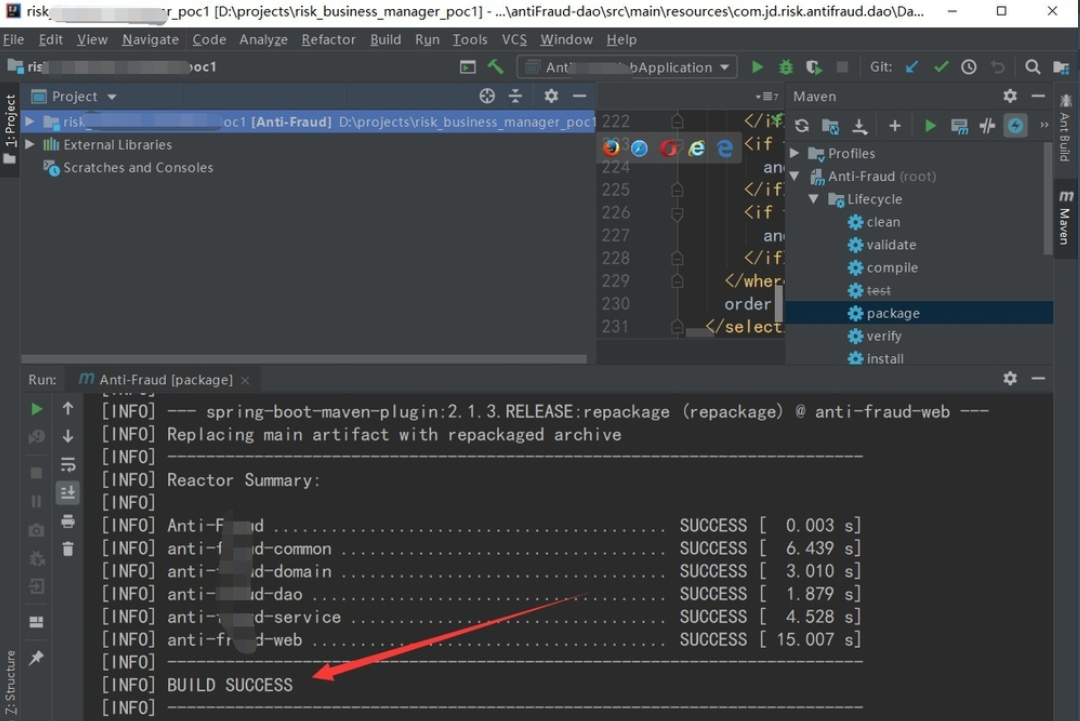Click the Reimport All Maven Projects icon

802,126
